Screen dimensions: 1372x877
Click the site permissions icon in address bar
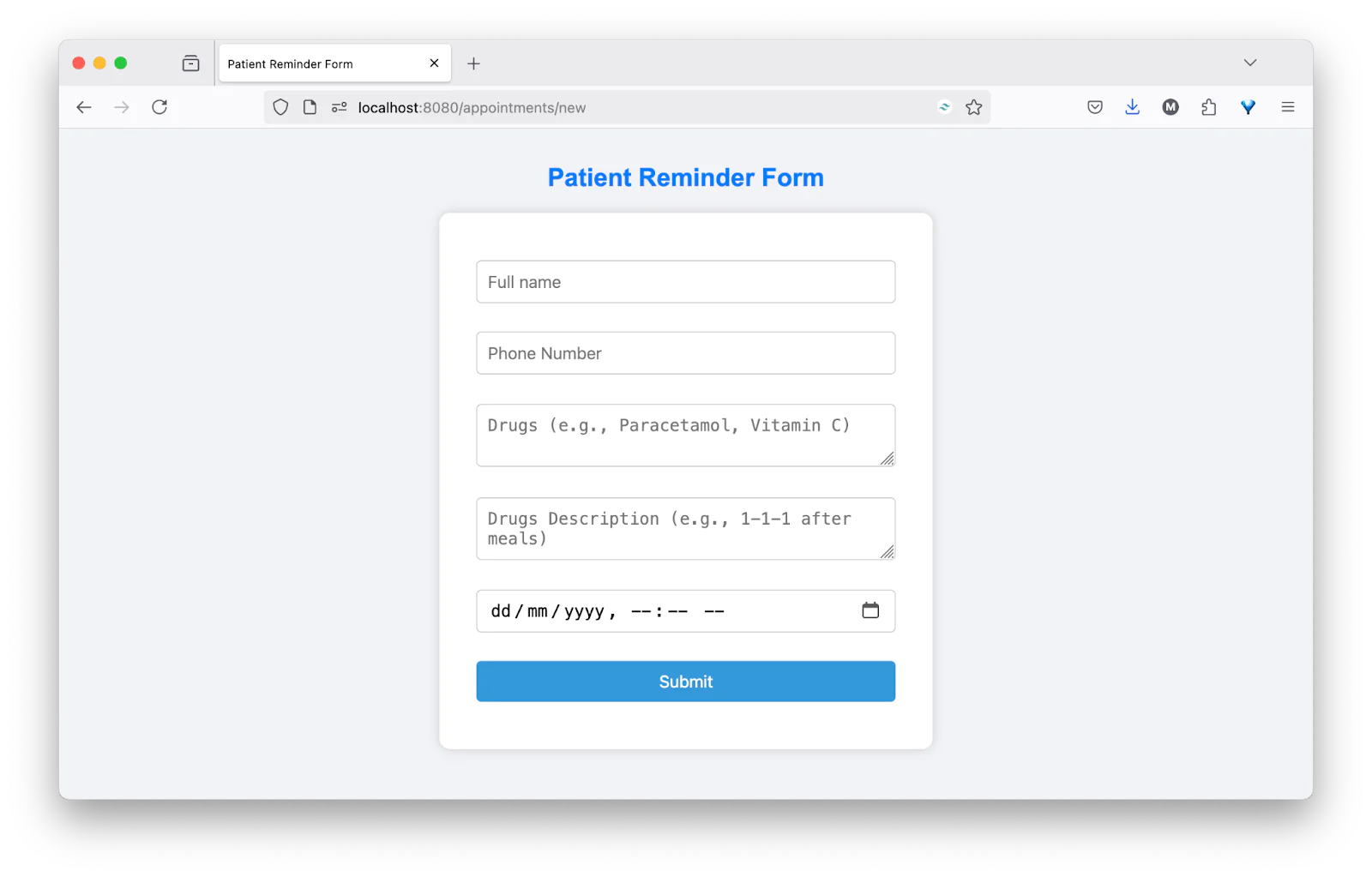coord(339,107)
